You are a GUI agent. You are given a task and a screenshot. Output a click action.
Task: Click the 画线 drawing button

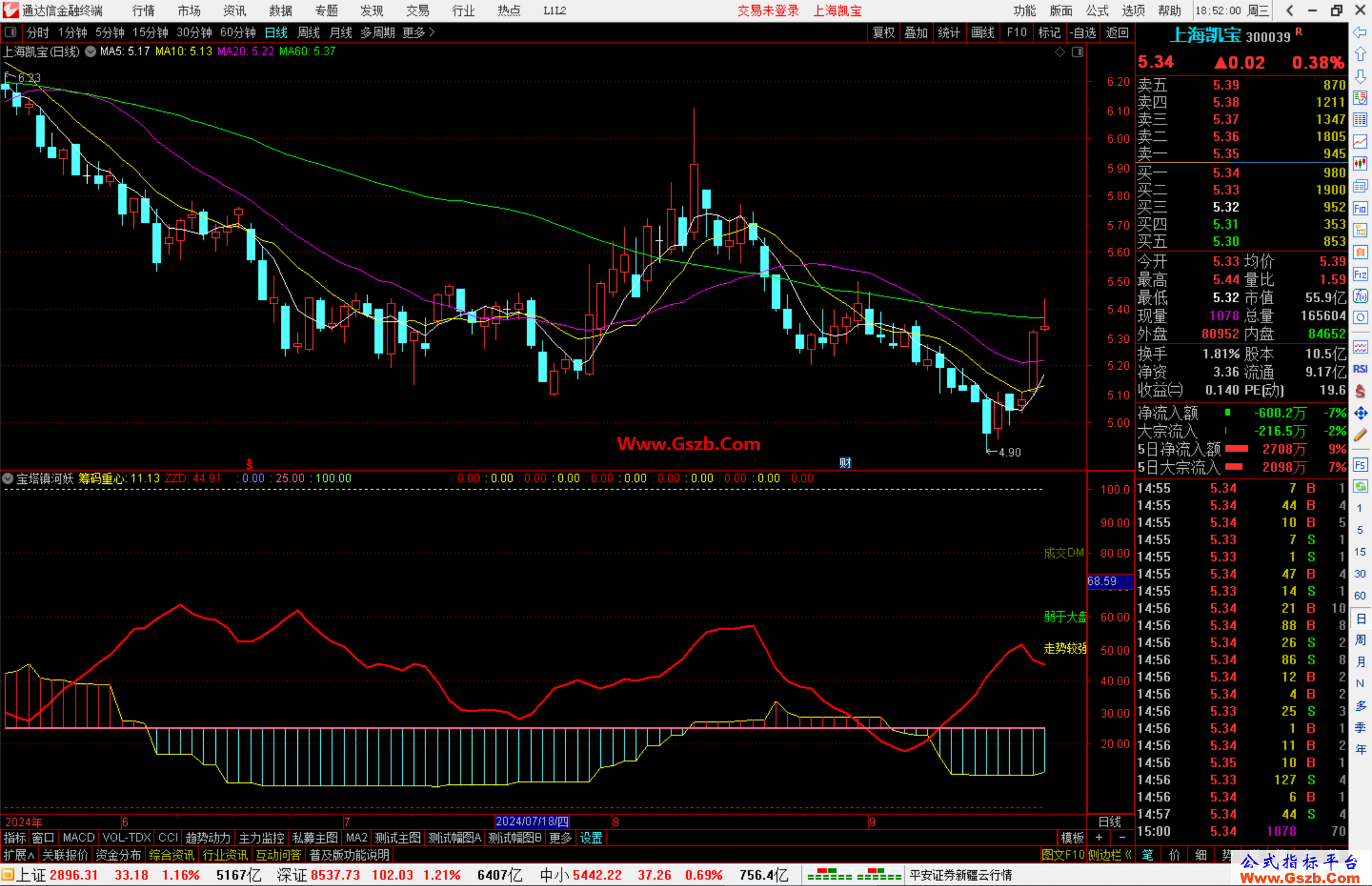(x=983, y=32)
